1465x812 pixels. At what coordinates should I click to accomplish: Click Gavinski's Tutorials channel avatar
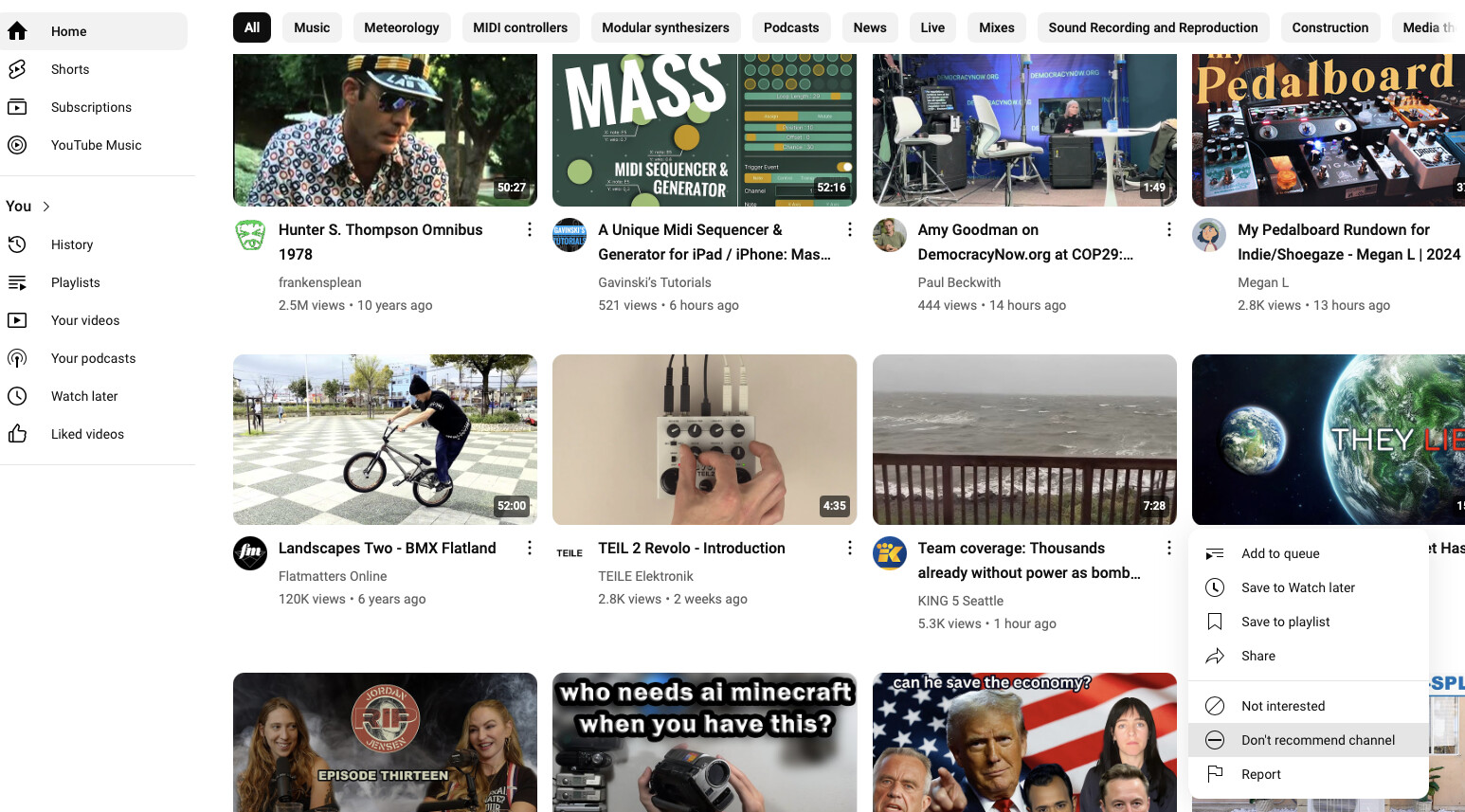point(570,235)
